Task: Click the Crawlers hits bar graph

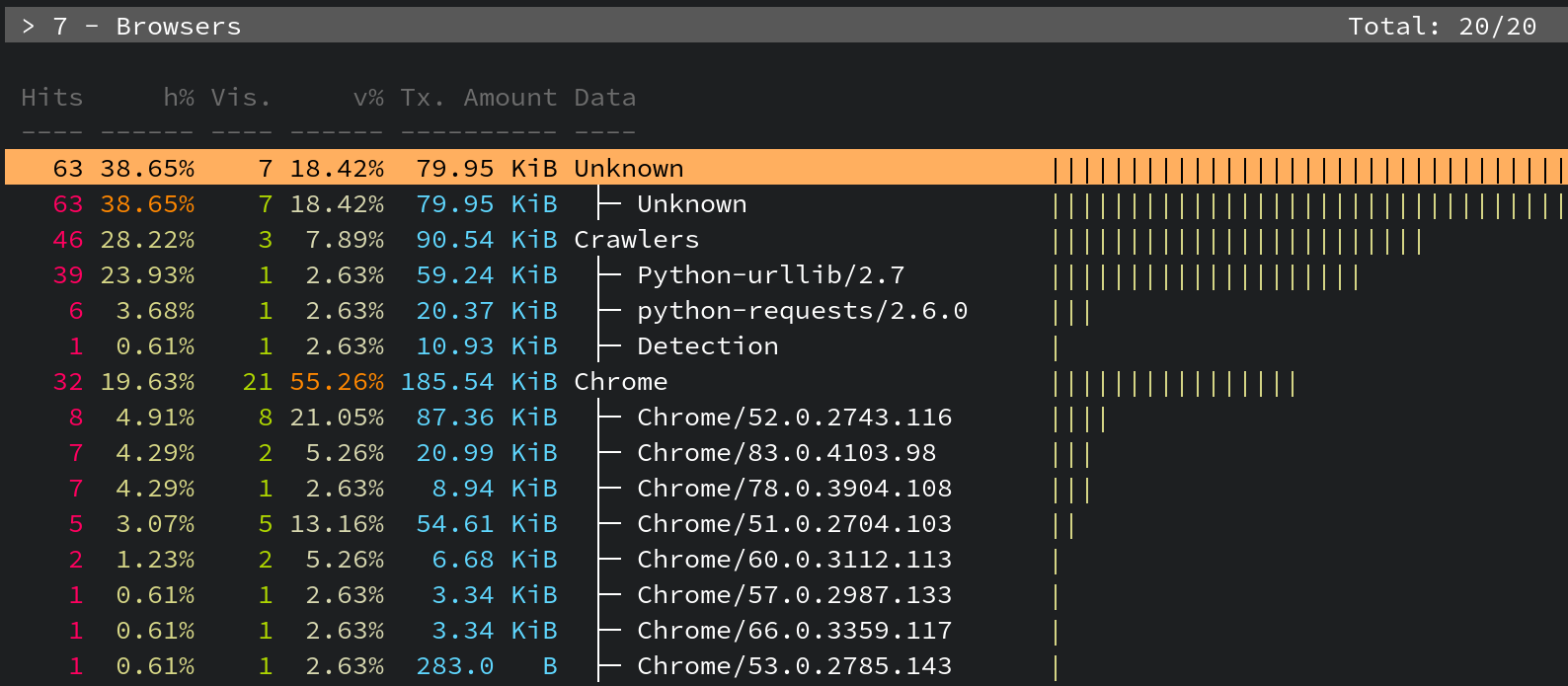Action: tap(1237, 241)
